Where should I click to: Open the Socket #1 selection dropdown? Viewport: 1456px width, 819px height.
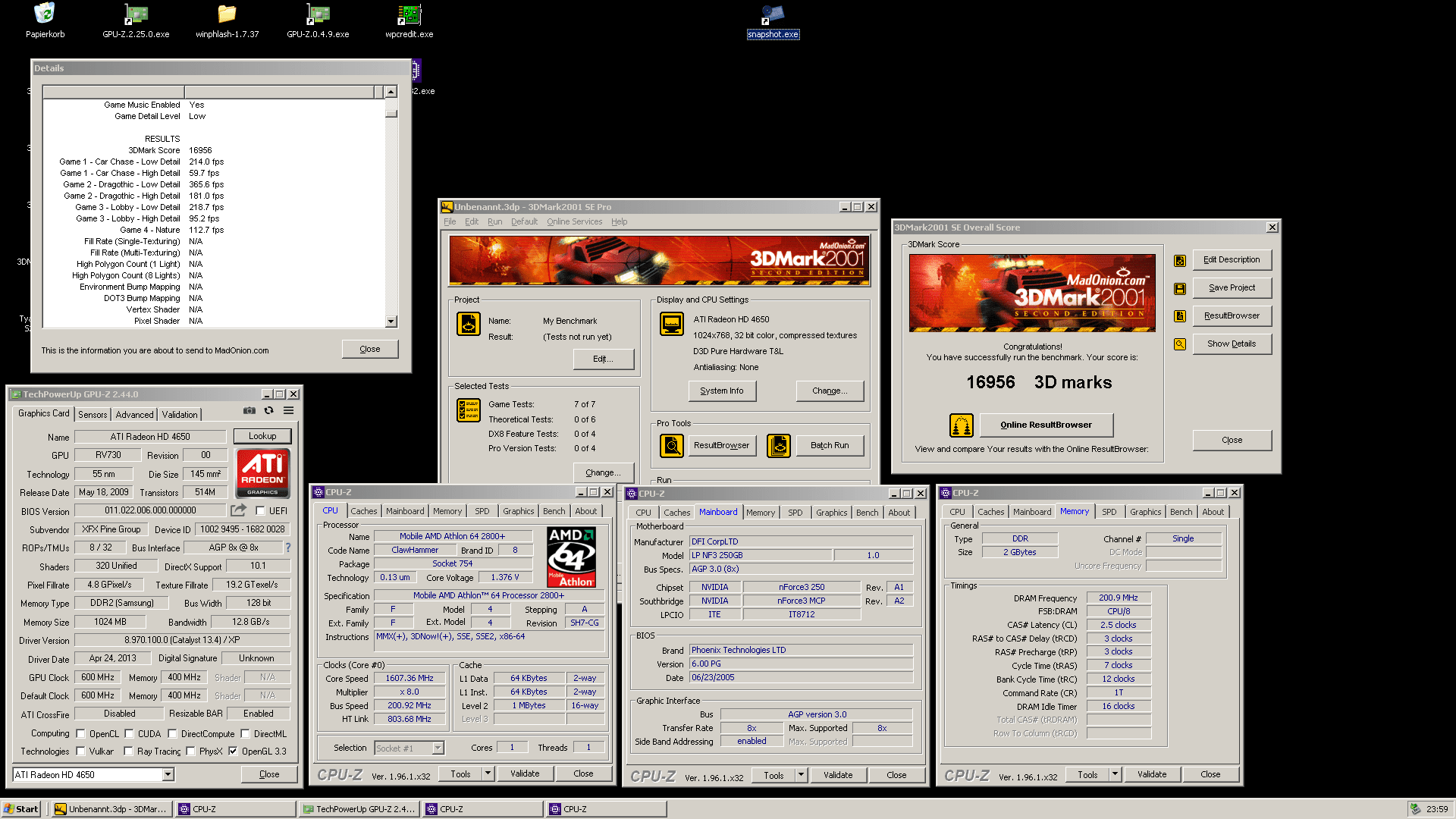pos(438,748)
